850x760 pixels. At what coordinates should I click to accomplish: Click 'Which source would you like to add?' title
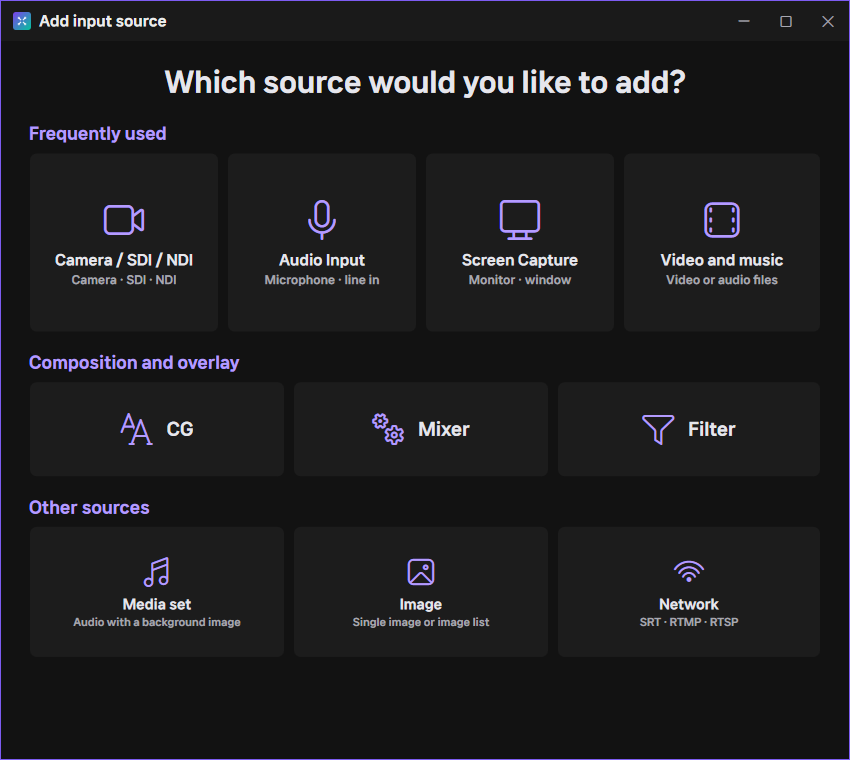(425, 82)
